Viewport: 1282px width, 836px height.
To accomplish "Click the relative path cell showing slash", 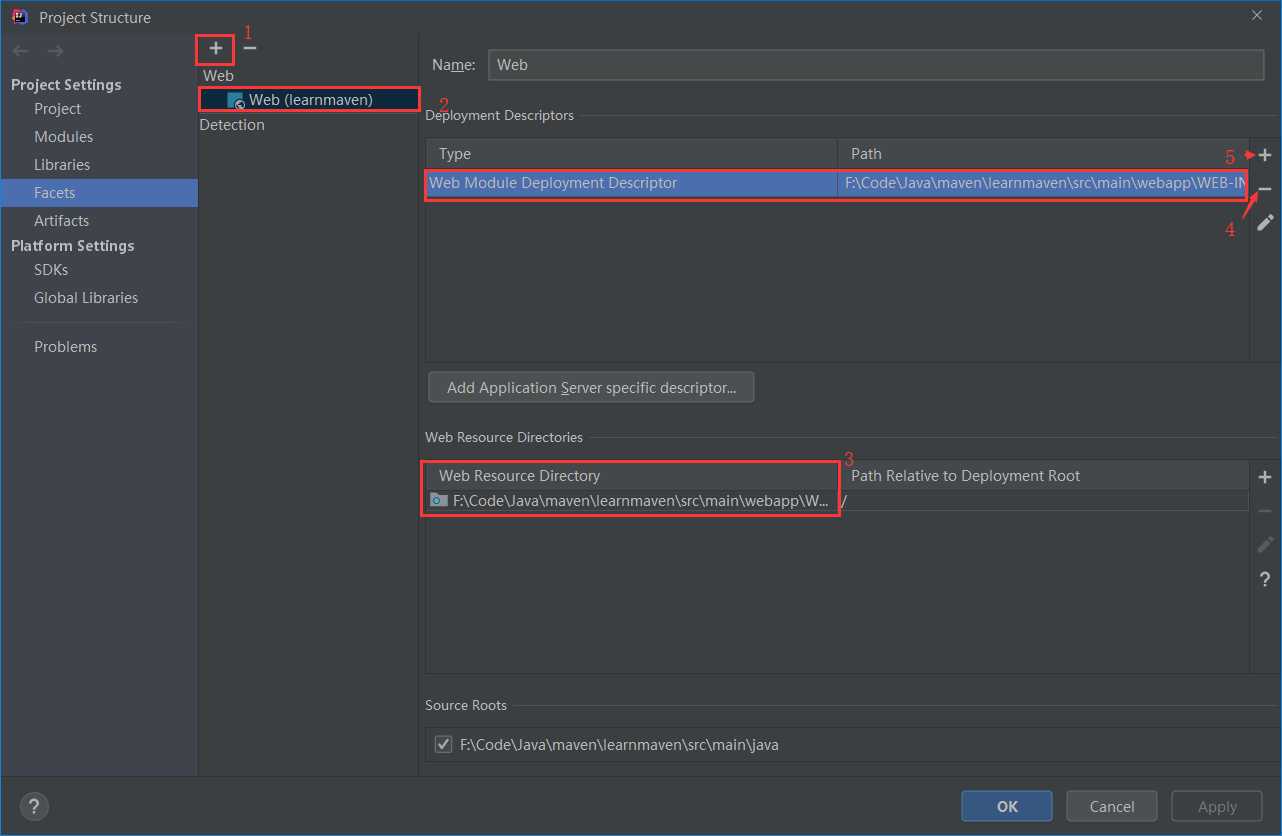I will click(x=1043, y=501).
